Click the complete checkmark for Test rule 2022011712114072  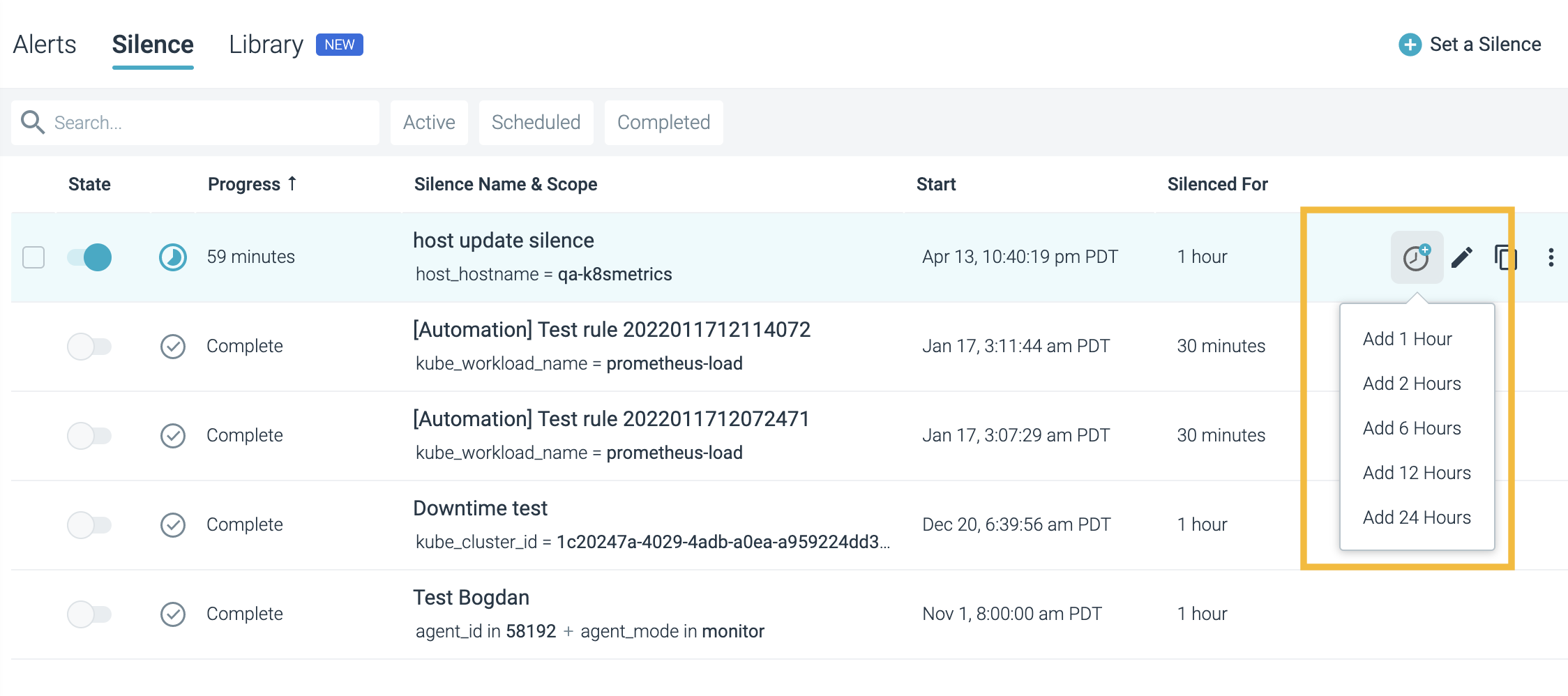173,347
